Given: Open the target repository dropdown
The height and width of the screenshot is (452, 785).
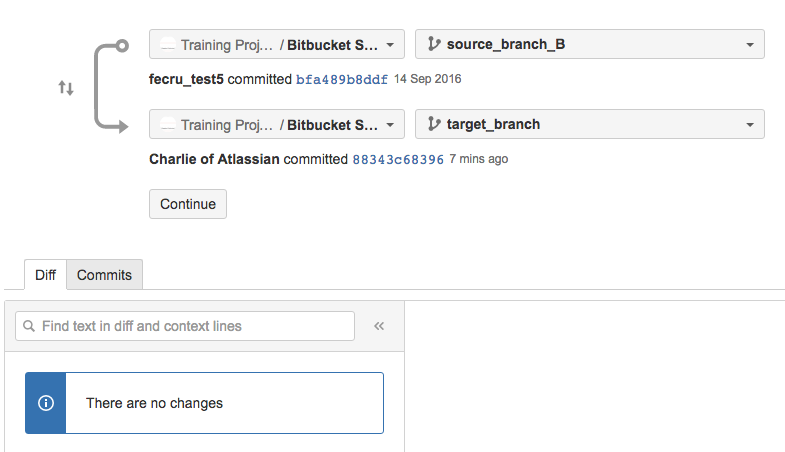Looking at the screenshot, I should click(277, 125).
